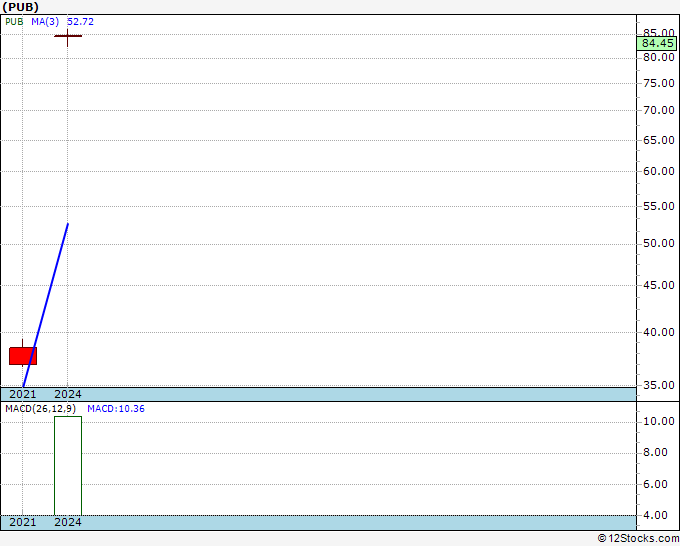Image resolution: width=680 pixels, height=546 pixels.
Task: Click the MACD:10.36 value label
Action: pyautogui.click(x=116, y=409)
